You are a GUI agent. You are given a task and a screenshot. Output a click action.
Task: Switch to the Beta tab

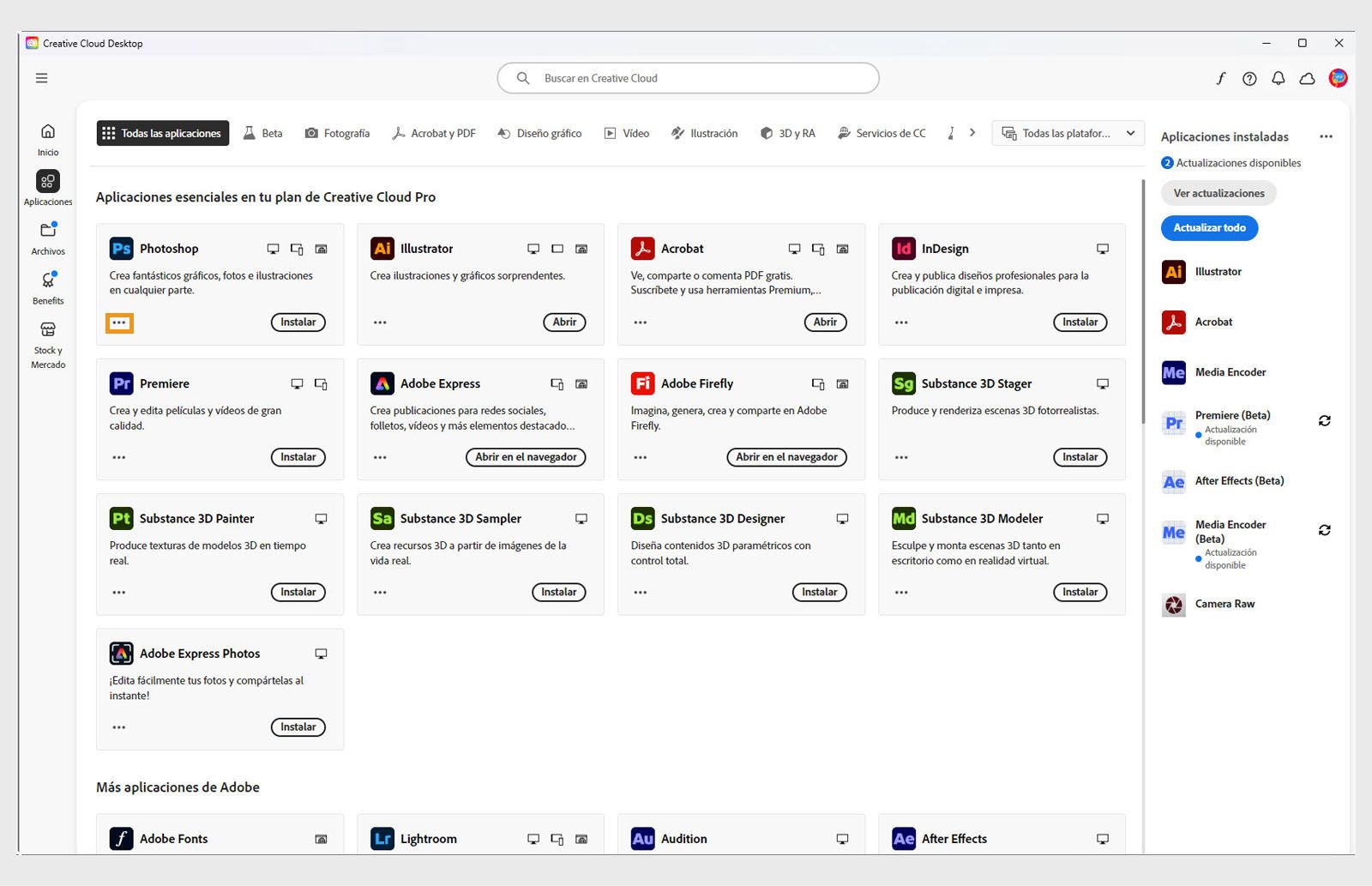click(x=262, y=133)
